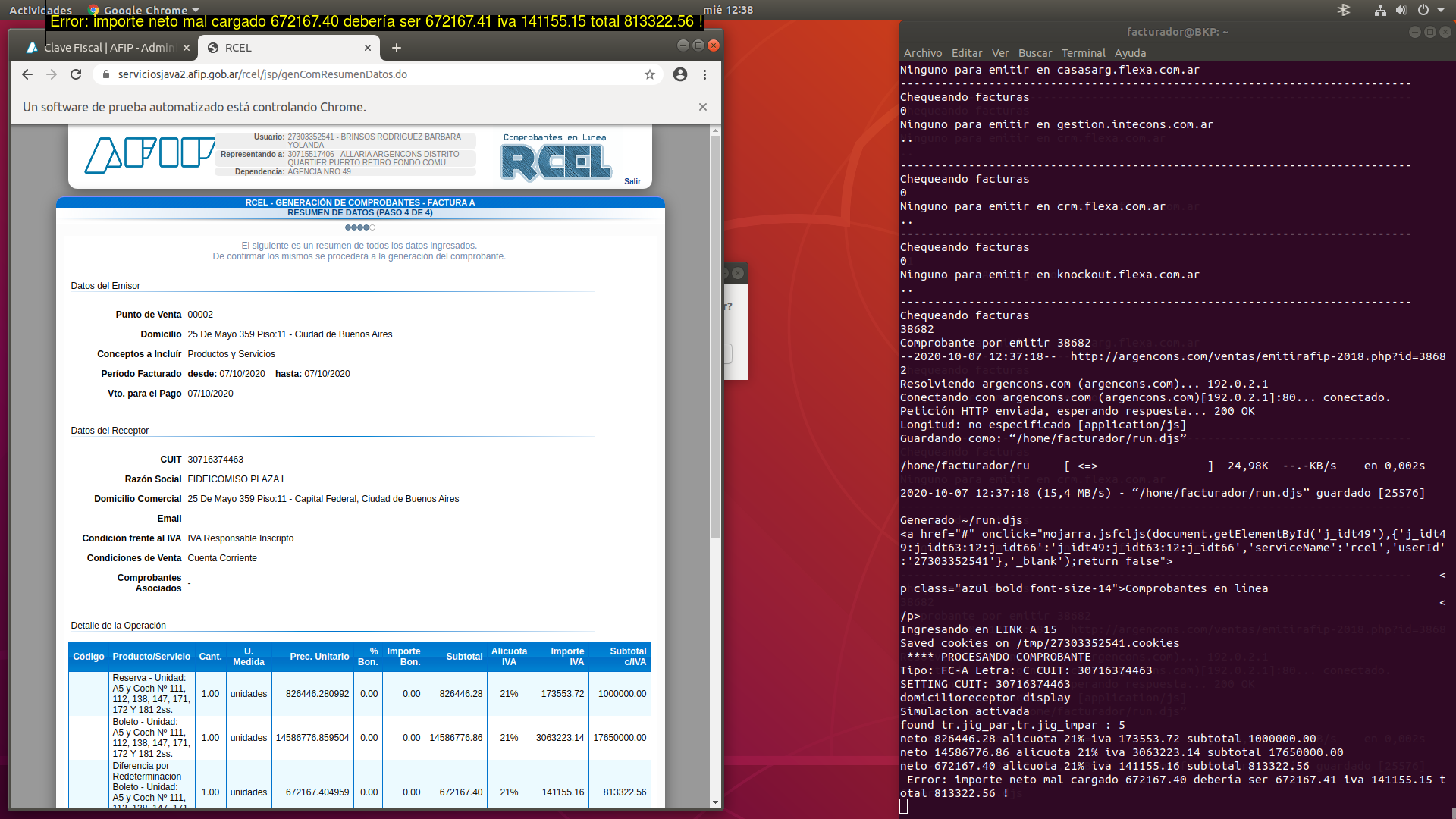Click step progress dots indicator
The height and width of the screenshot is (819, 1456).
[360, 227]
